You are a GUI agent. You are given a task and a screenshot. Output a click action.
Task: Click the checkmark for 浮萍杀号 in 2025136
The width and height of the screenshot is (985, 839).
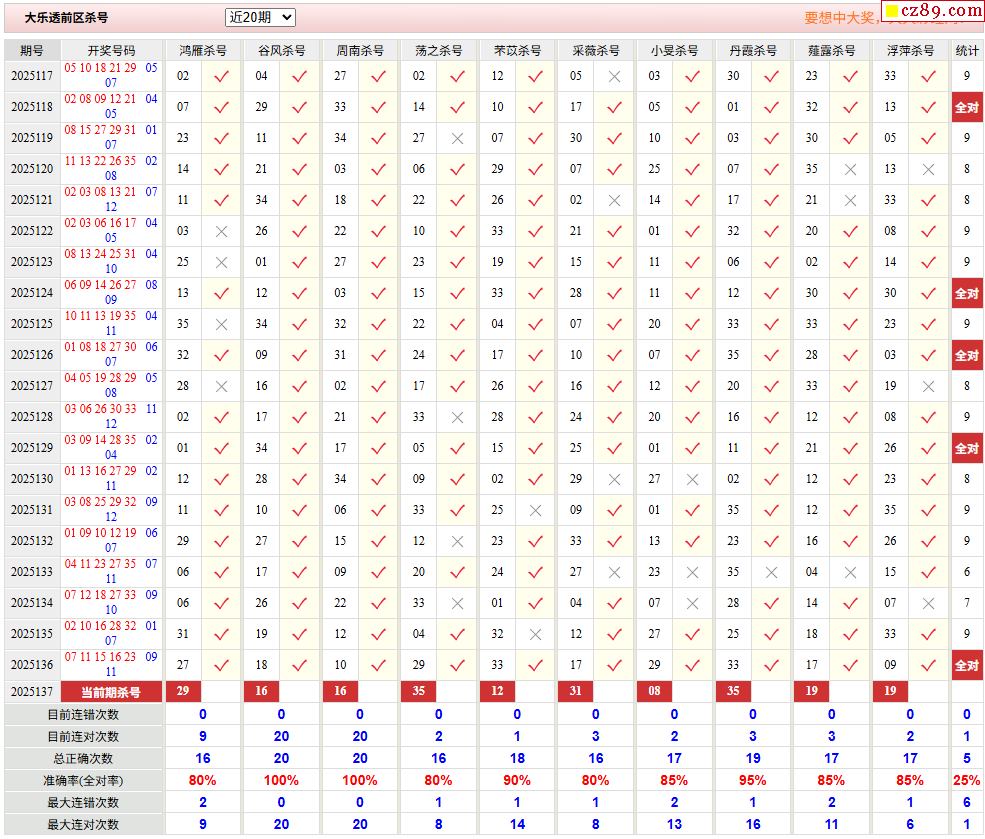click(929, 665)
